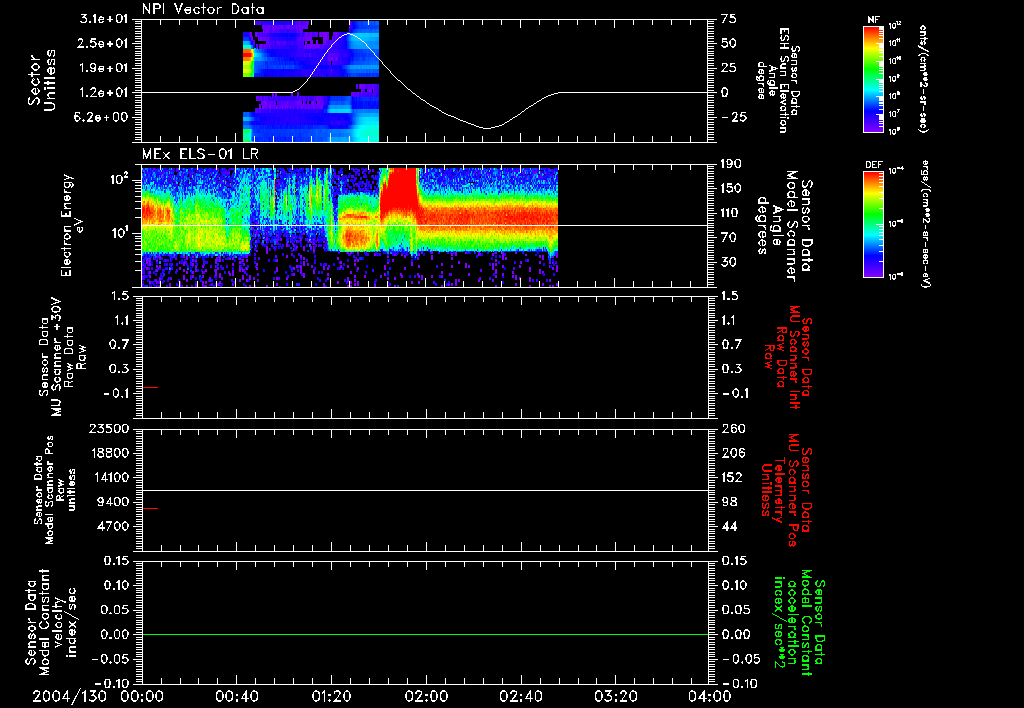Select the 14100 scanner position tick
The image size is (1024, 708).
[108, 477]
